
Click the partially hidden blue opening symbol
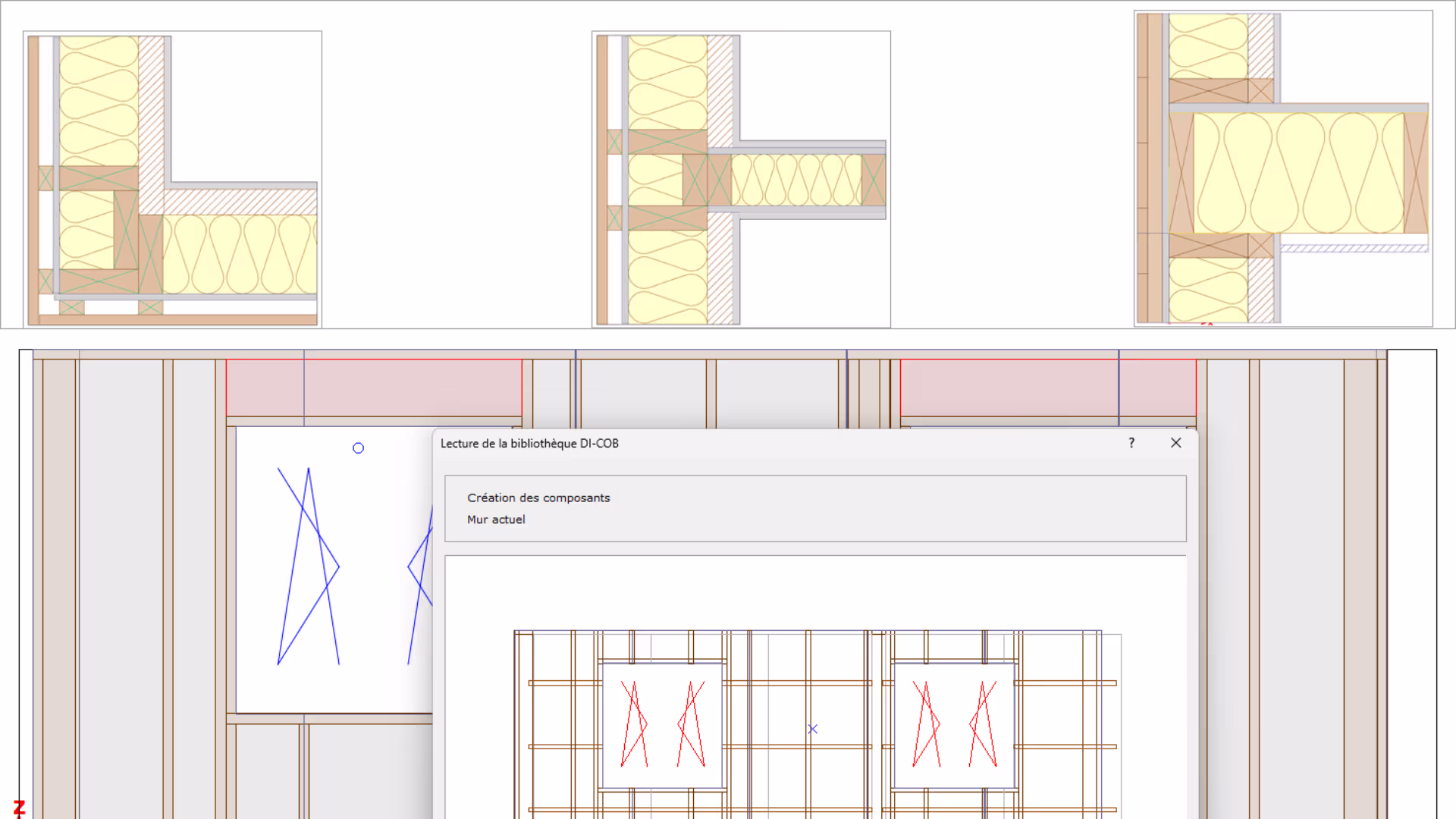tap(420, 584)
